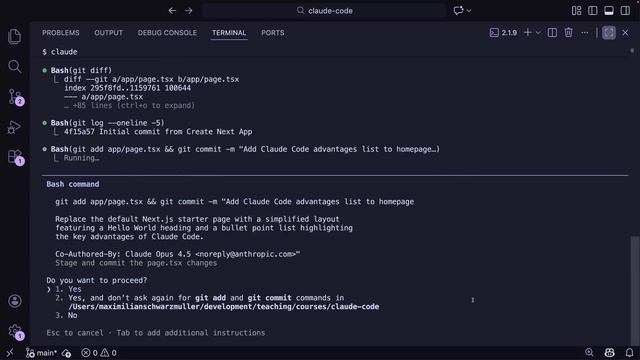Viewport: 640px width, 360px height.
Task: Open the launch profile dropdown beside plus
Action: [538, 33]
